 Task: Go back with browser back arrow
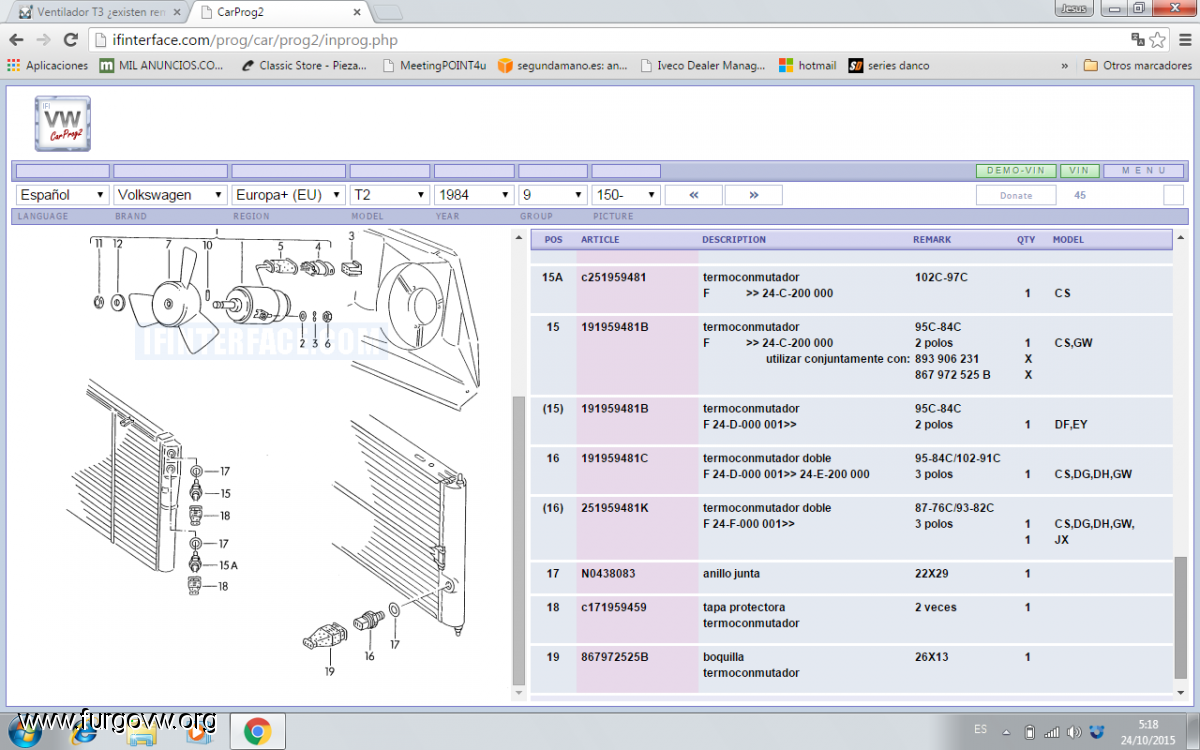pos(16,40)
